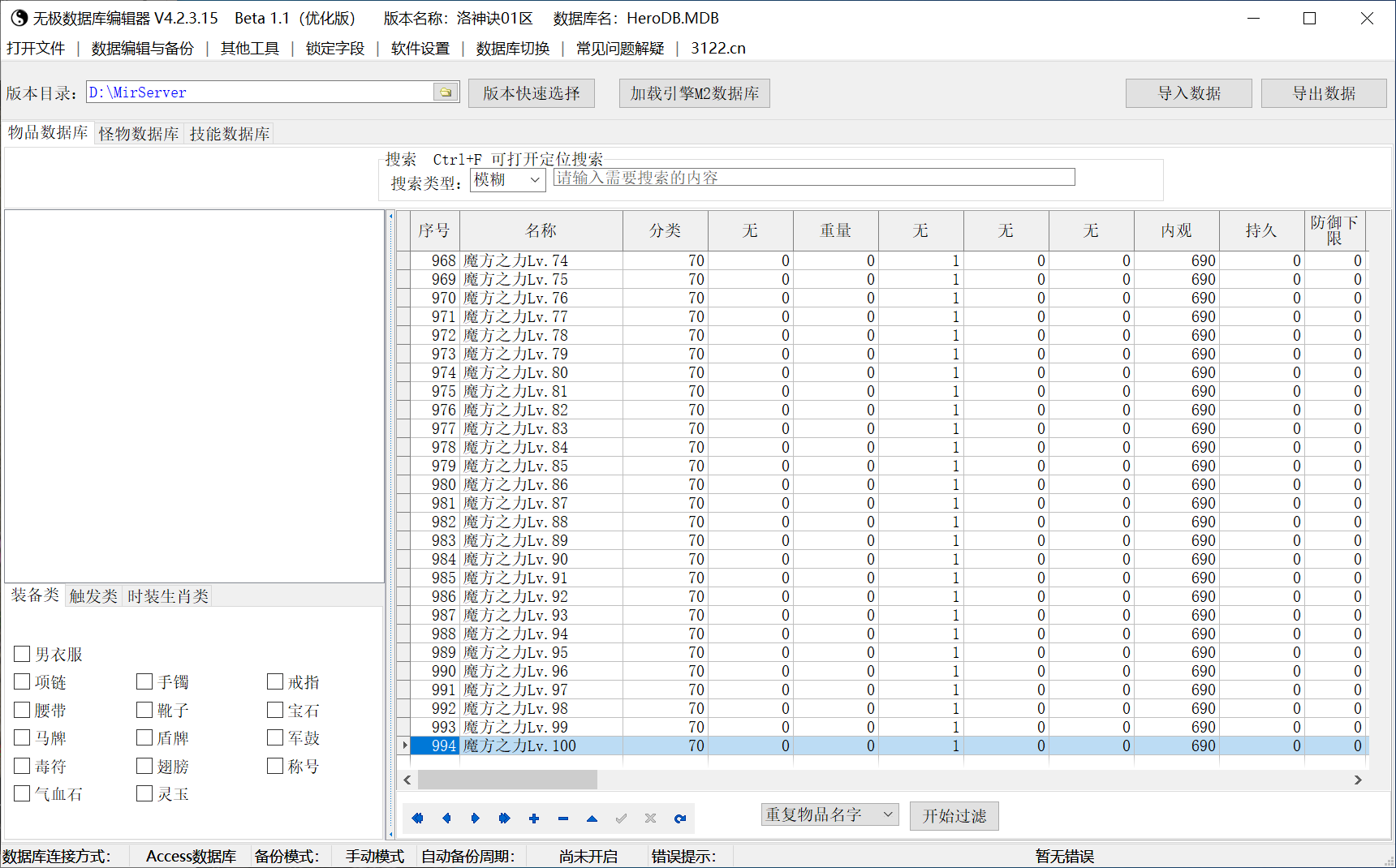
Task: Click the post edit checkmark icon
Action: tap(622, 819)
